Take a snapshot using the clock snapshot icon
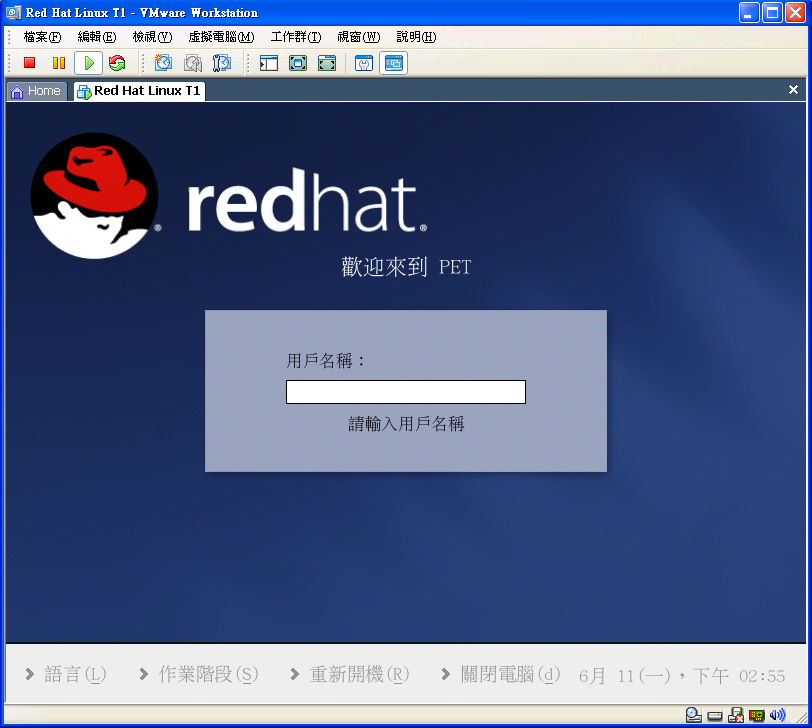The height and width of the screenshot is (728, 812). click(x=163, y=63)
